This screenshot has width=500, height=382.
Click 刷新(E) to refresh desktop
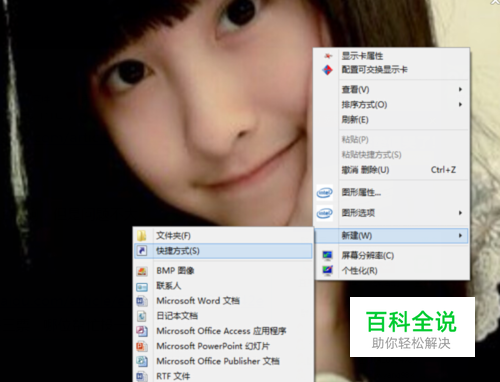point(391,120)
